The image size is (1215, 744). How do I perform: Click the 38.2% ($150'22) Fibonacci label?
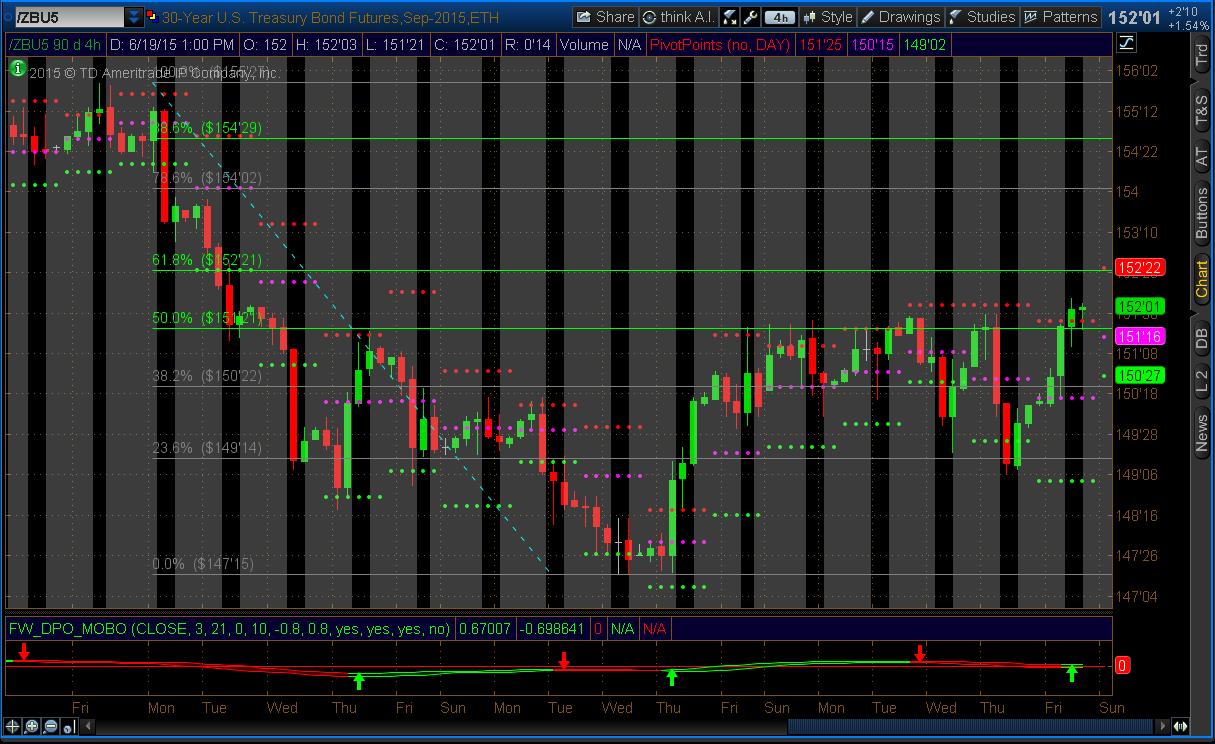coord(207,375)
